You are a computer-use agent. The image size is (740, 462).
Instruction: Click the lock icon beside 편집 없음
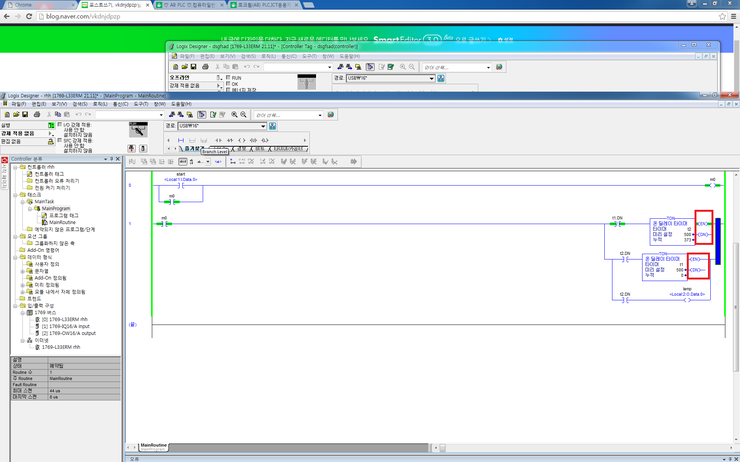click(51, 142)
